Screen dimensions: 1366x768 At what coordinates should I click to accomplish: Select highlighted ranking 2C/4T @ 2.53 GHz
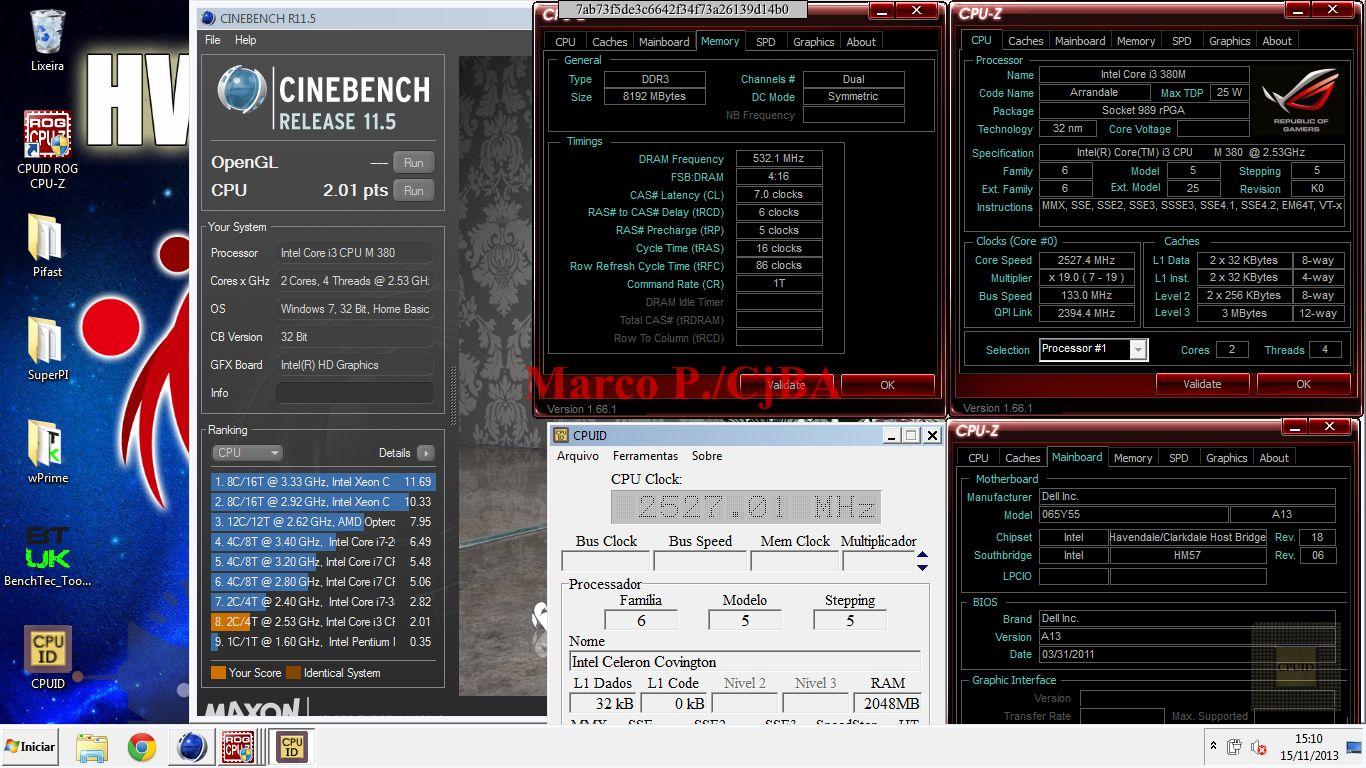point(322,622)
